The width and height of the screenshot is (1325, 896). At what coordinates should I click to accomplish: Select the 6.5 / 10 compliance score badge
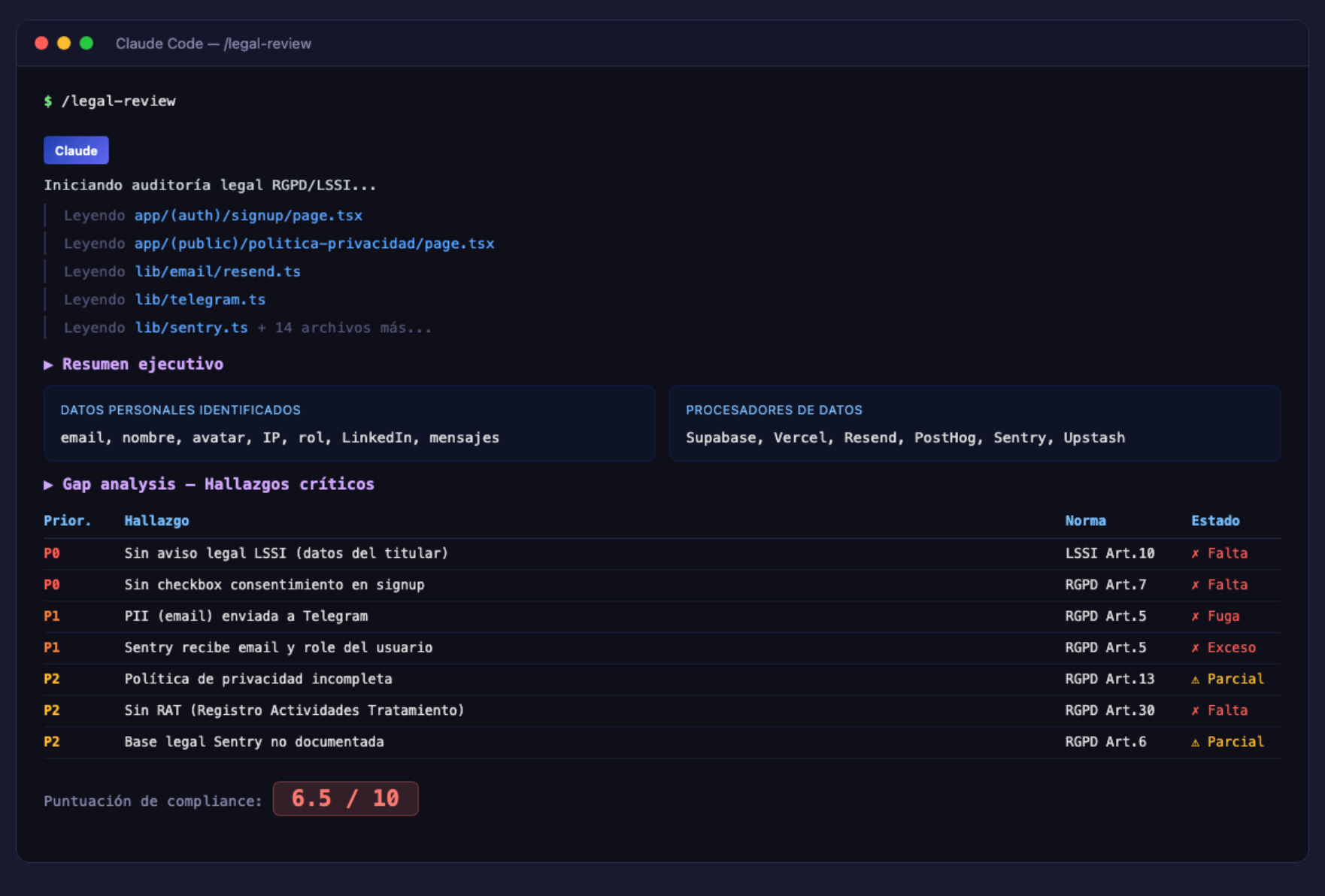click(345, 798)
